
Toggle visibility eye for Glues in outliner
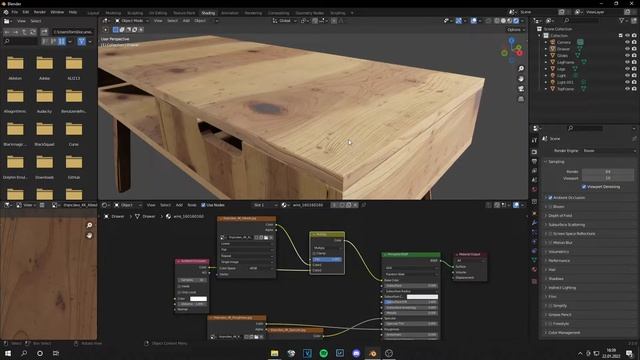point(627,56)
